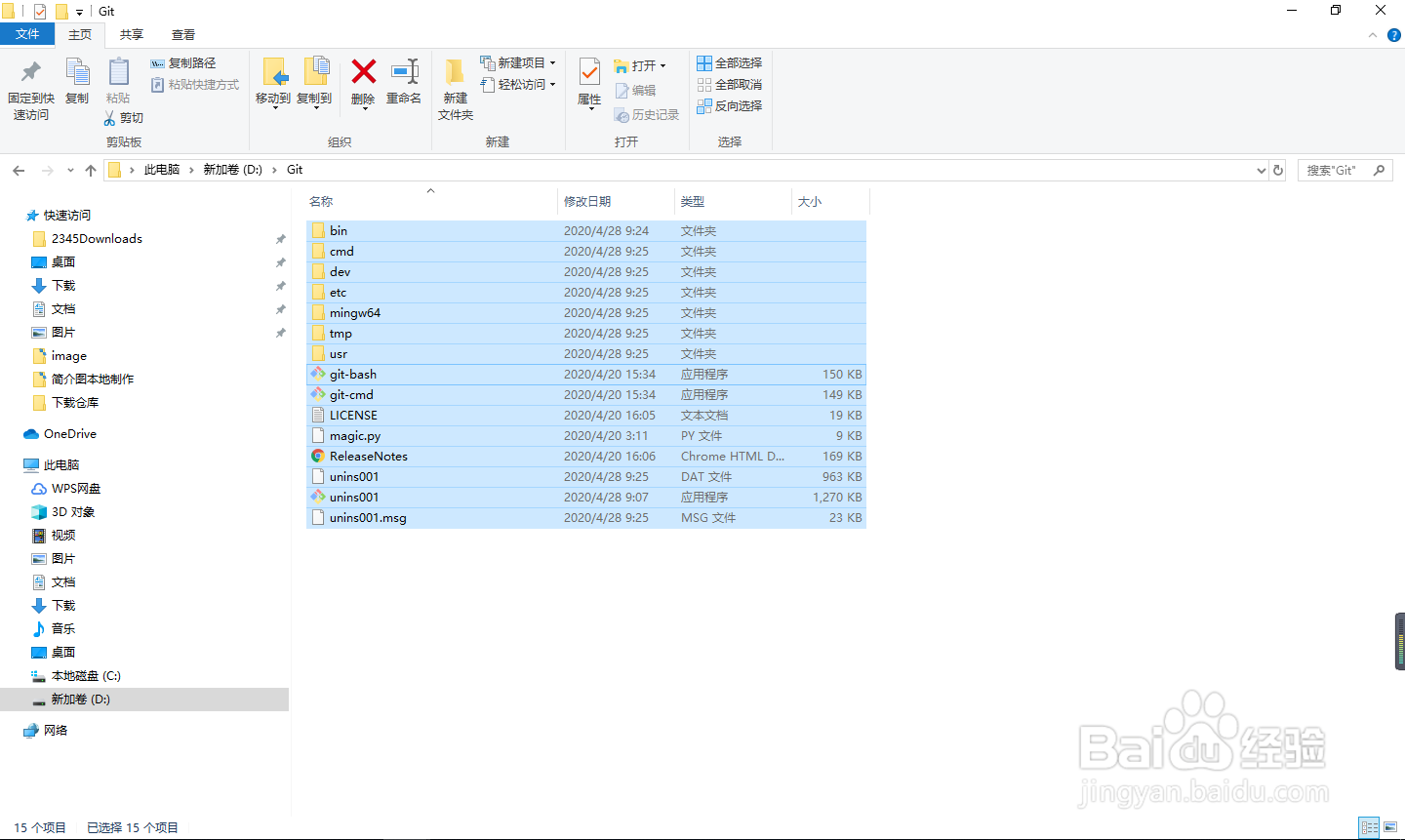This screenshot has height=840, width=1405.
Task: Click New folder (新建文件夹) icon
Action: 455,72
